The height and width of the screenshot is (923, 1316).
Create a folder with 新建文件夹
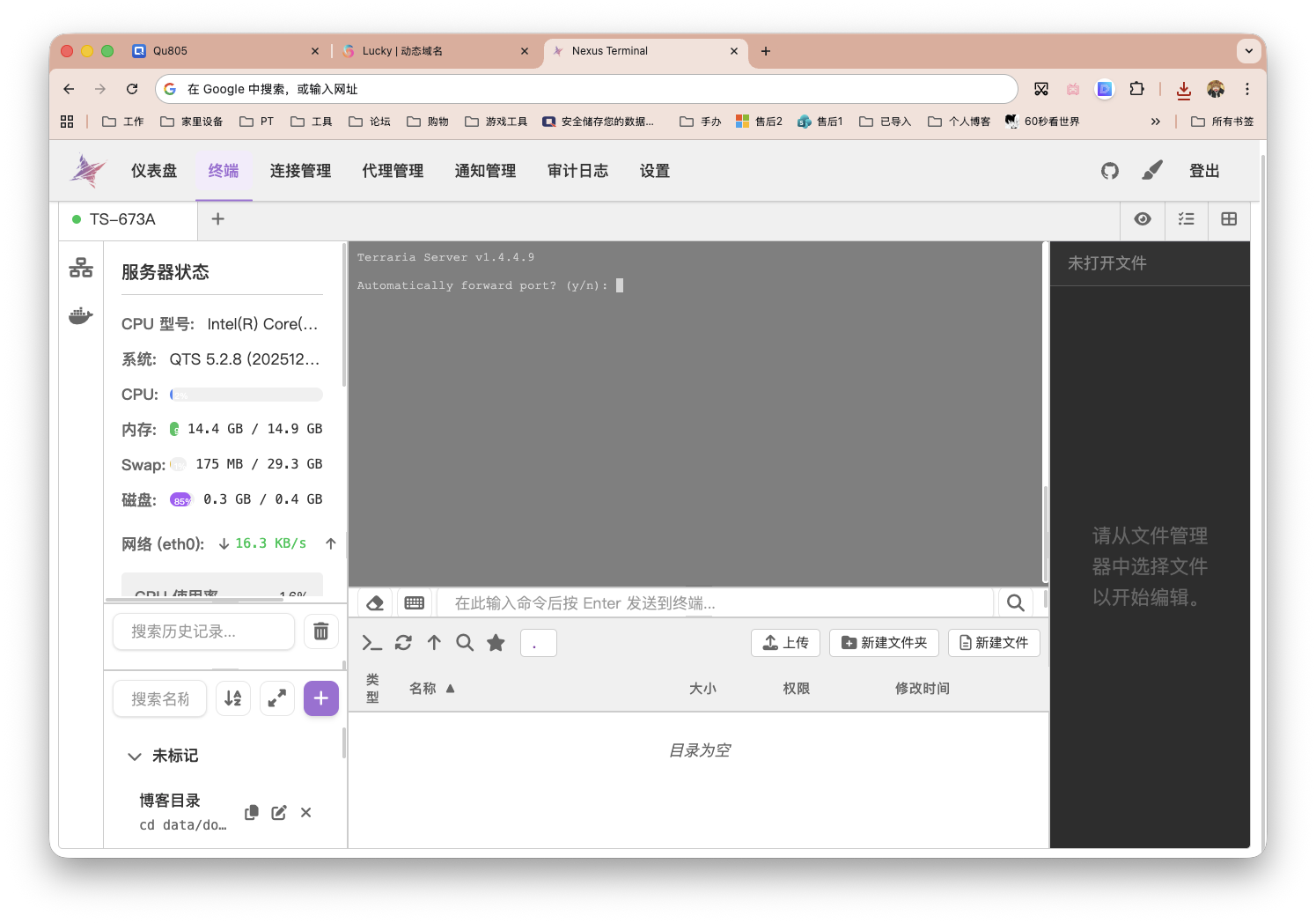884,643
